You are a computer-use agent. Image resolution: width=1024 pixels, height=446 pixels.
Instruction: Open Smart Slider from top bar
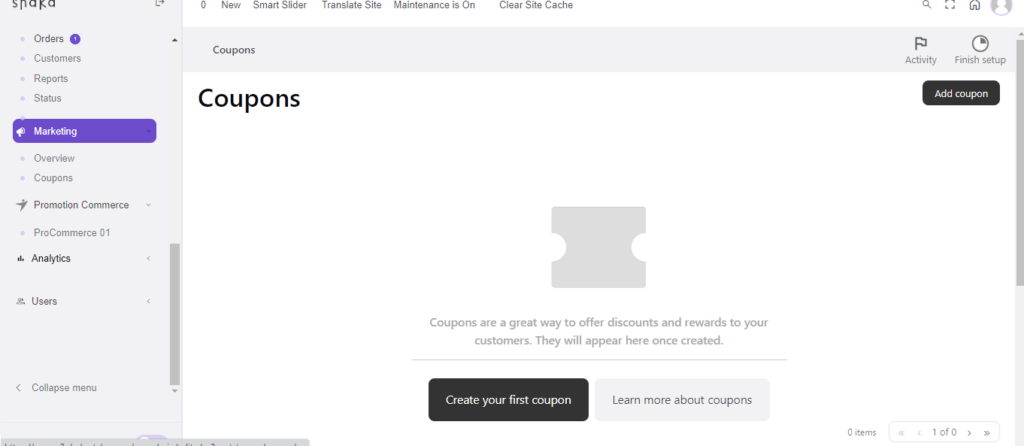tap(279, 5)
